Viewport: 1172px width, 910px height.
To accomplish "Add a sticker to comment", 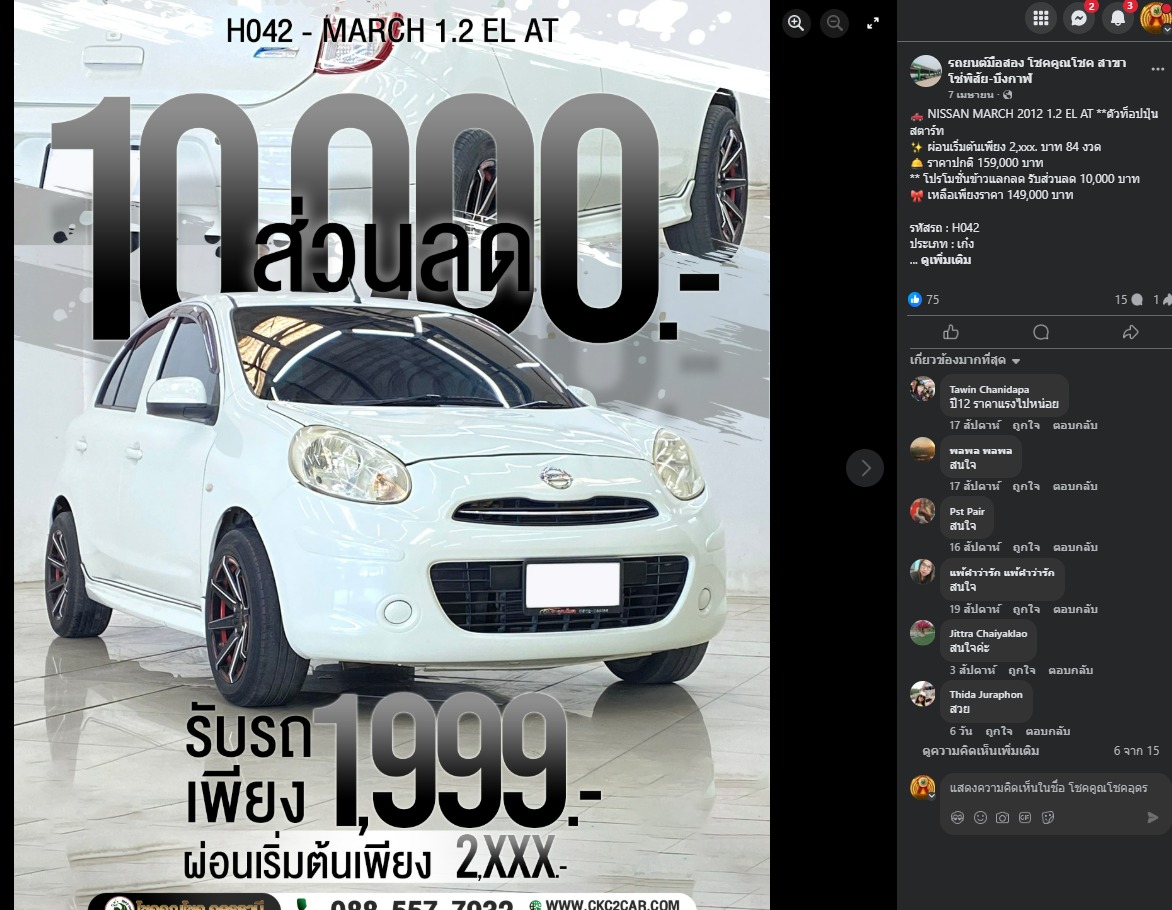I will click(x=1048, y=817).
